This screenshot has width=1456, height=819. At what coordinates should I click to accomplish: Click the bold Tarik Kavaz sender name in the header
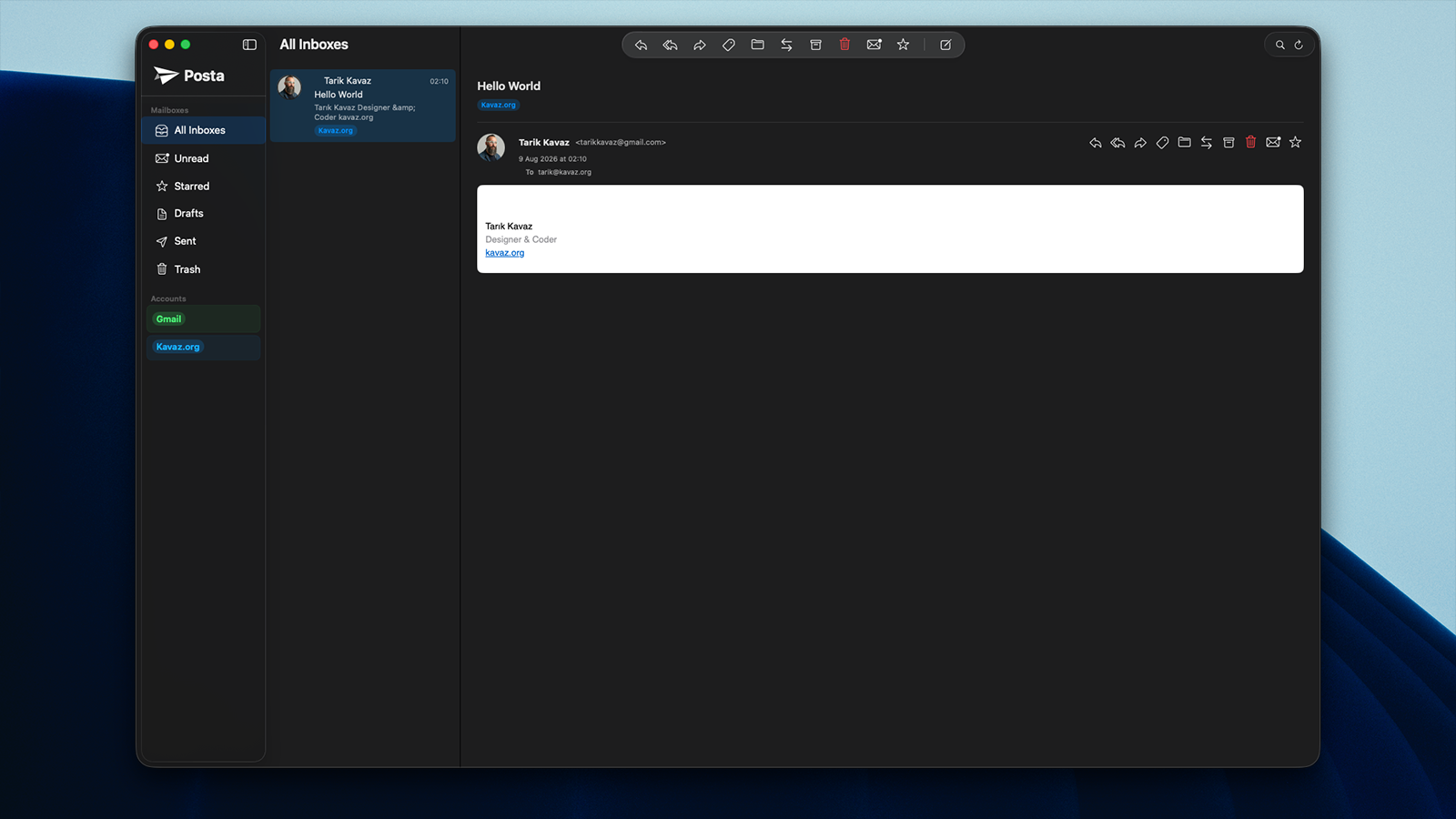(544, 143)
